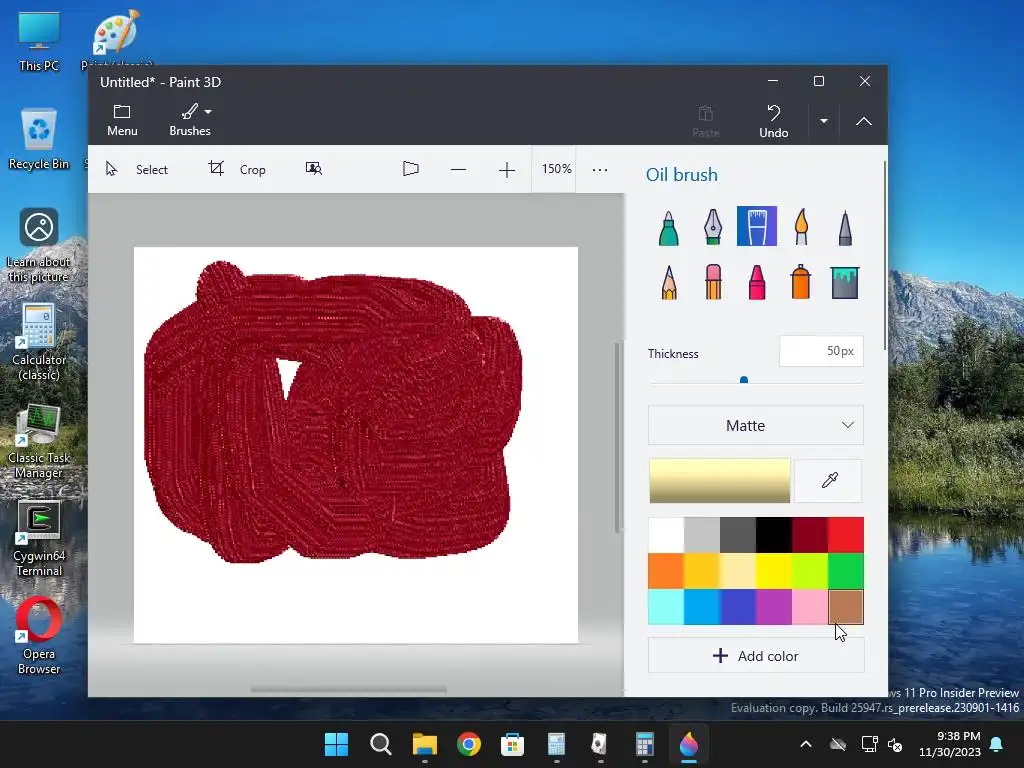Viewport: 1024px width, 768px height.
Task: Click the current color gold preview
Action: click(720, 481)
